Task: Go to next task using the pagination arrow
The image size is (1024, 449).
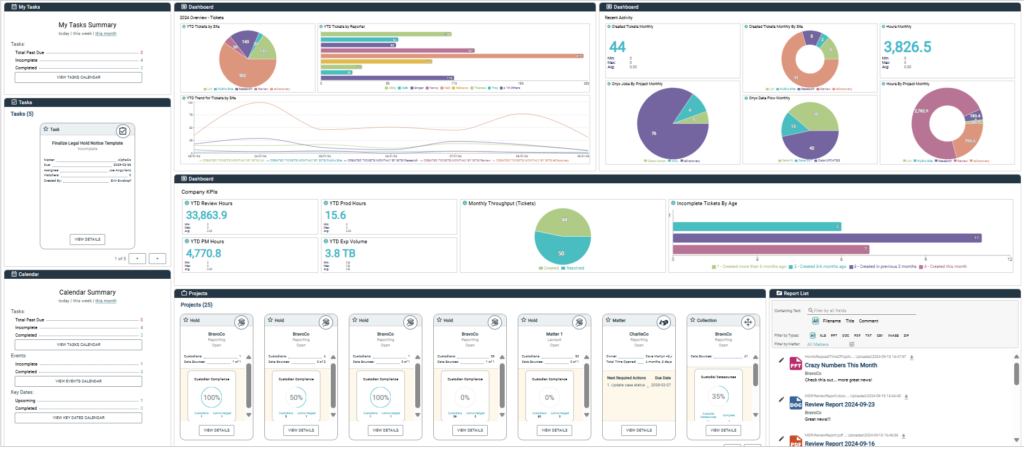Action: pyautogui.click(x=158, y=258)
